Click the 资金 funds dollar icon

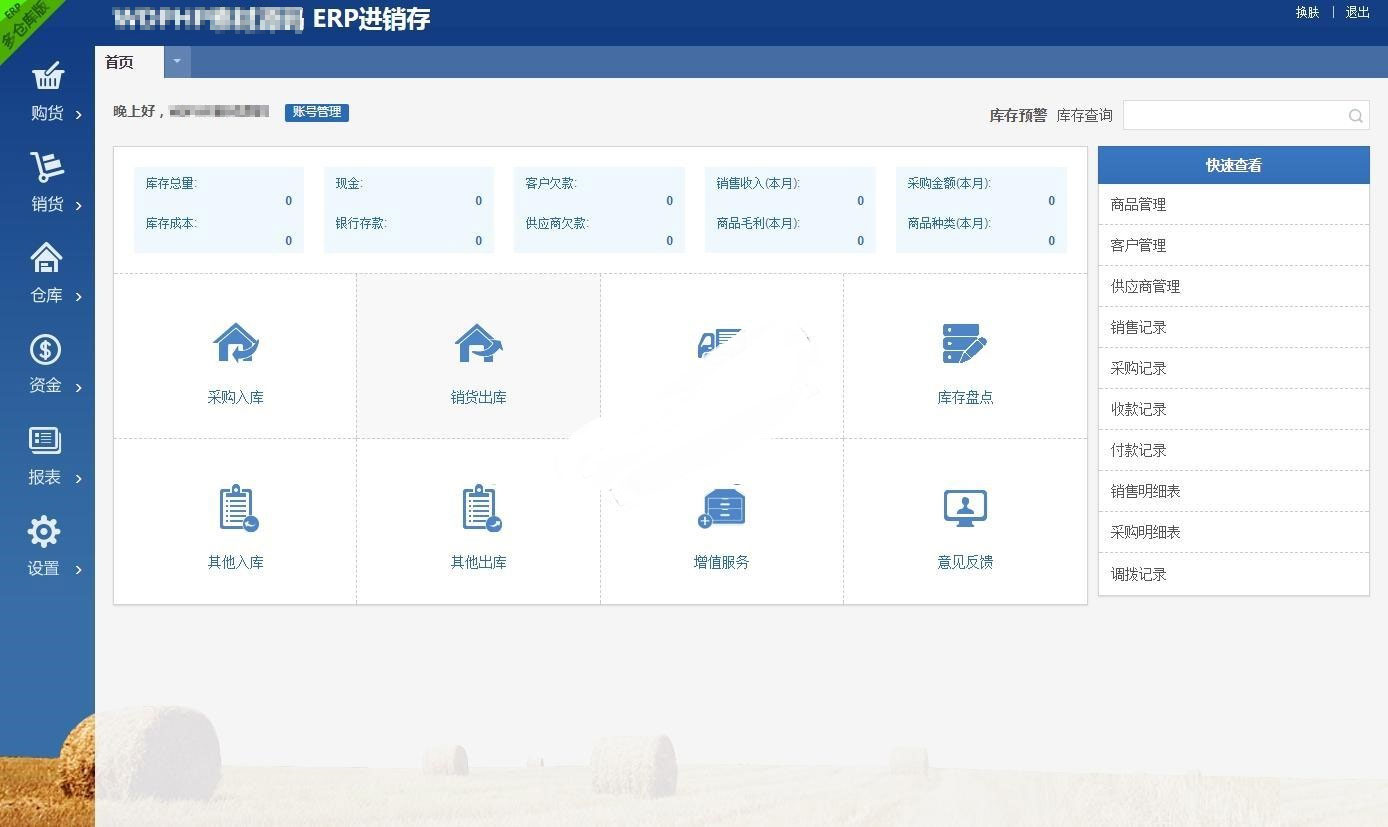click(45, 349)
